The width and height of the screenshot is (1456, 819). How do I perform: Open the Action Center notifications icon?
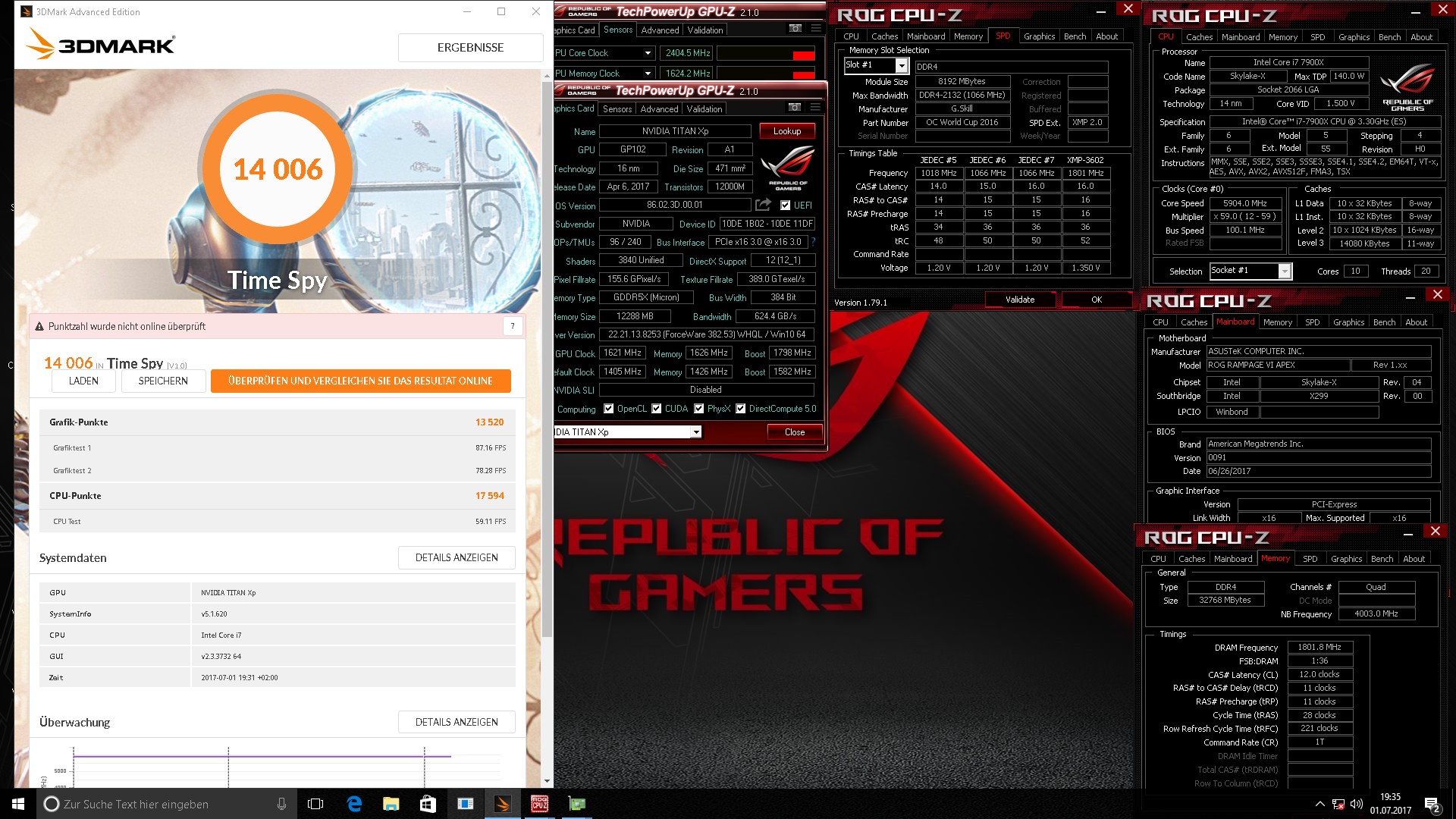pyautogui.click(x=1432, y=805)
